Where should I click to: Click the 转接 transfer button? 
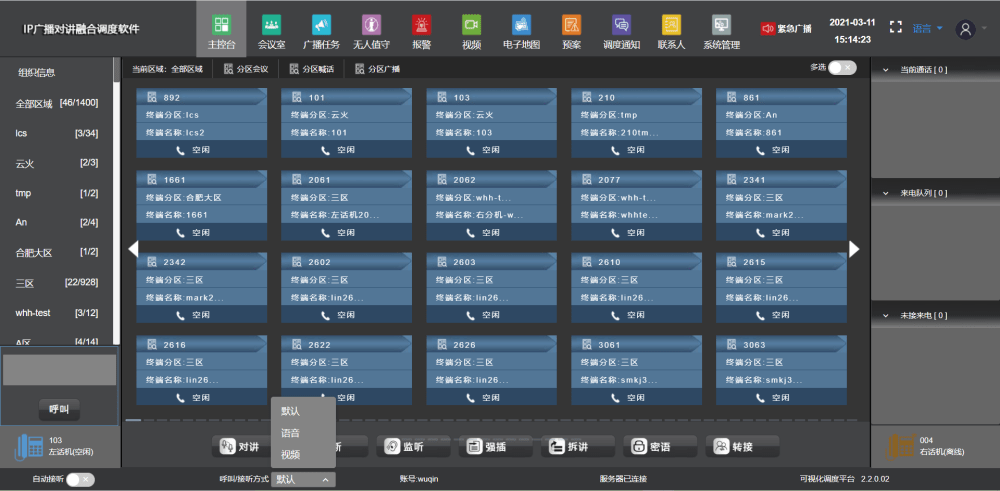click(x=742, y=446)
